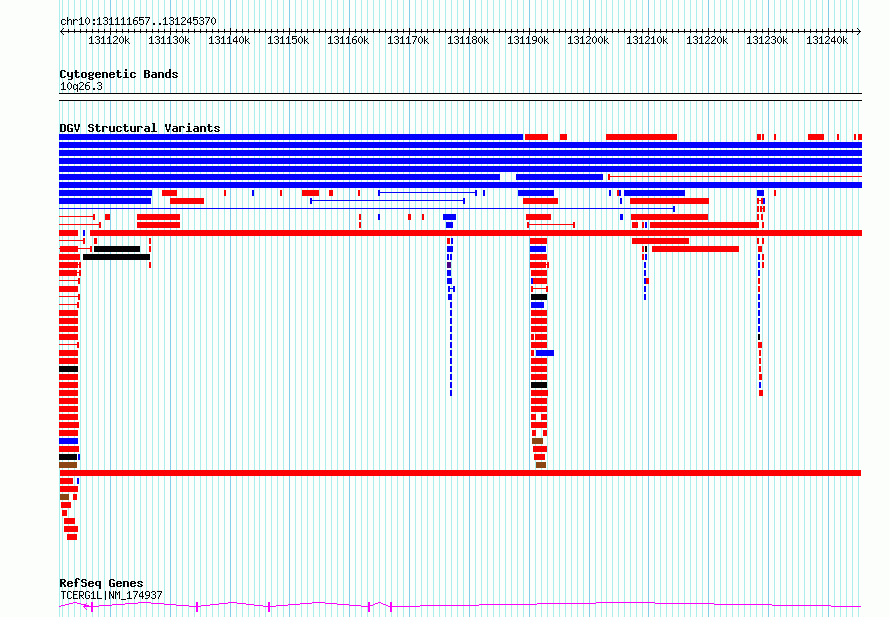Click the right arrowhead of the ruler
This screenshot has width=890, height=617.
coord(859,32)
